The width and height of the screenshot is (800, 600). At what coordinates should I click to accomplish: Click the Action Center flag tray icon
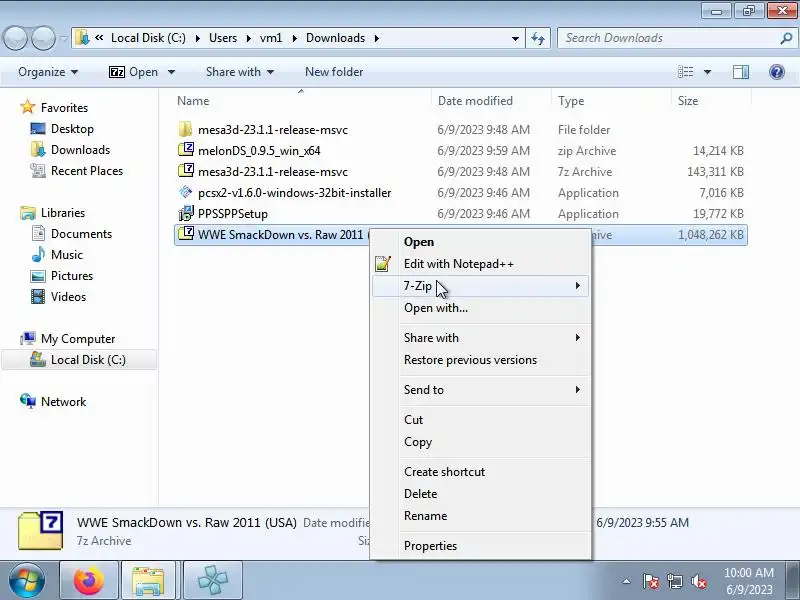click(x=651, y=582)
